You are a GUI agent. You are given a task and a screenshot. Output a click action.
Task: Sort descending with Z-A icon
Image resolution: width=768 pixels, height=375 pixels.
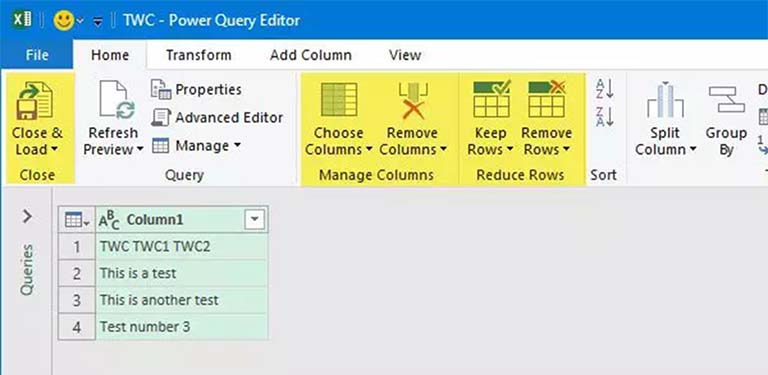(x=604, y=117)
